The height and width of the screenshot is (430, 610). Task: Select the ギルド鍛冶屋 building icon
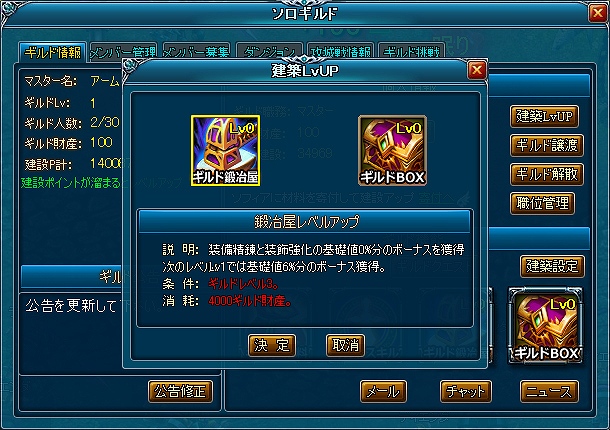(225, 150)
